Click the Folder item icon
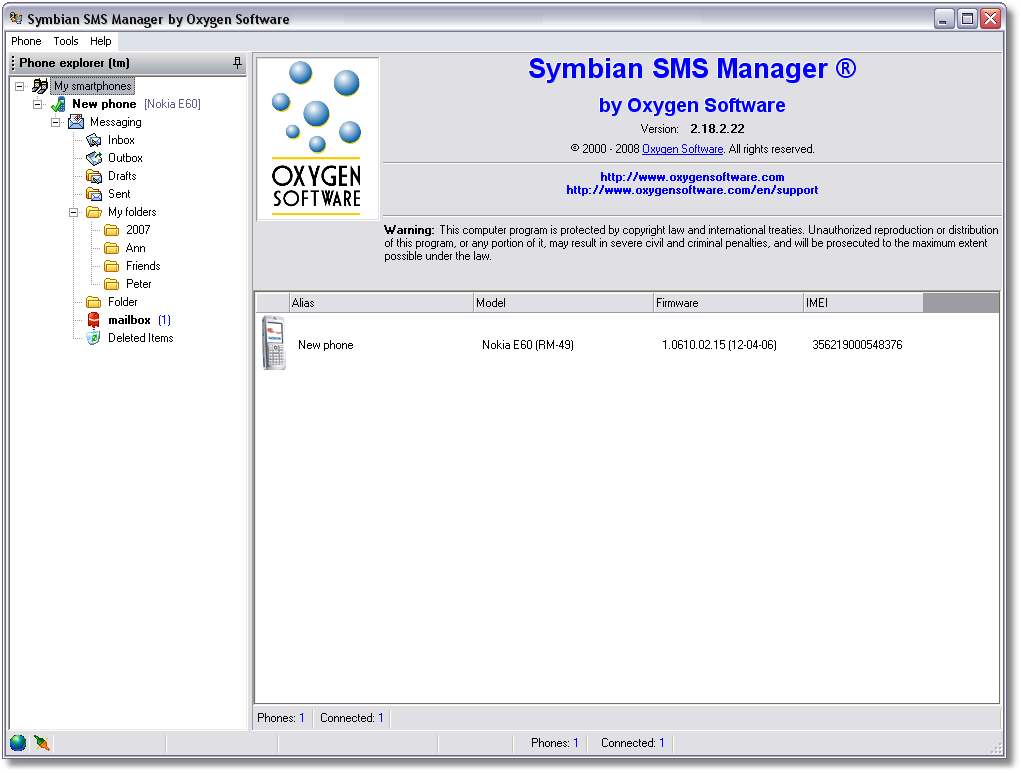Screen dimensions: 1021x773 click(x=94, y=302)
